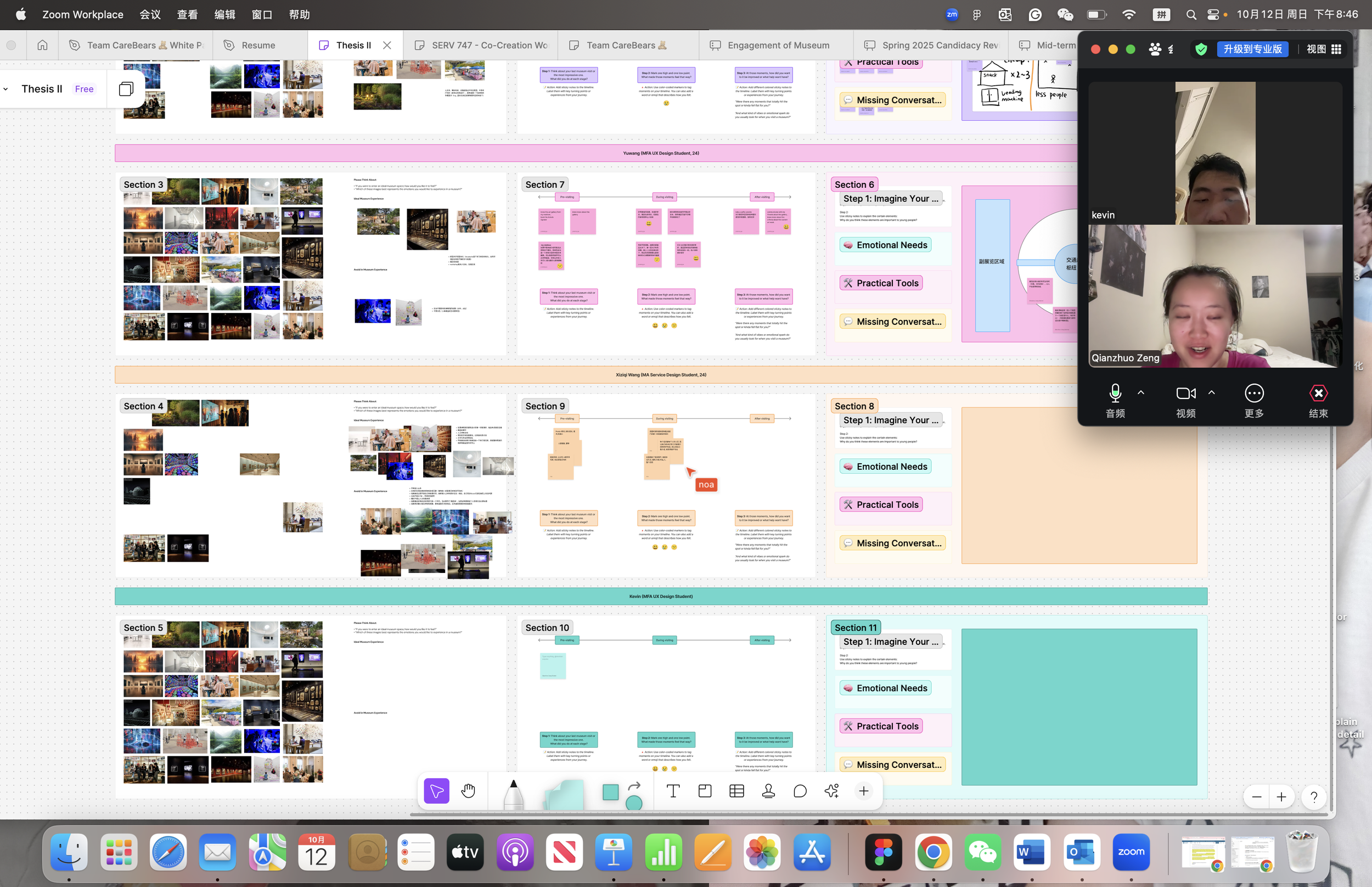Select the Hand pan tool
The width and height of the screenshot is (1372, 887).
468,791
